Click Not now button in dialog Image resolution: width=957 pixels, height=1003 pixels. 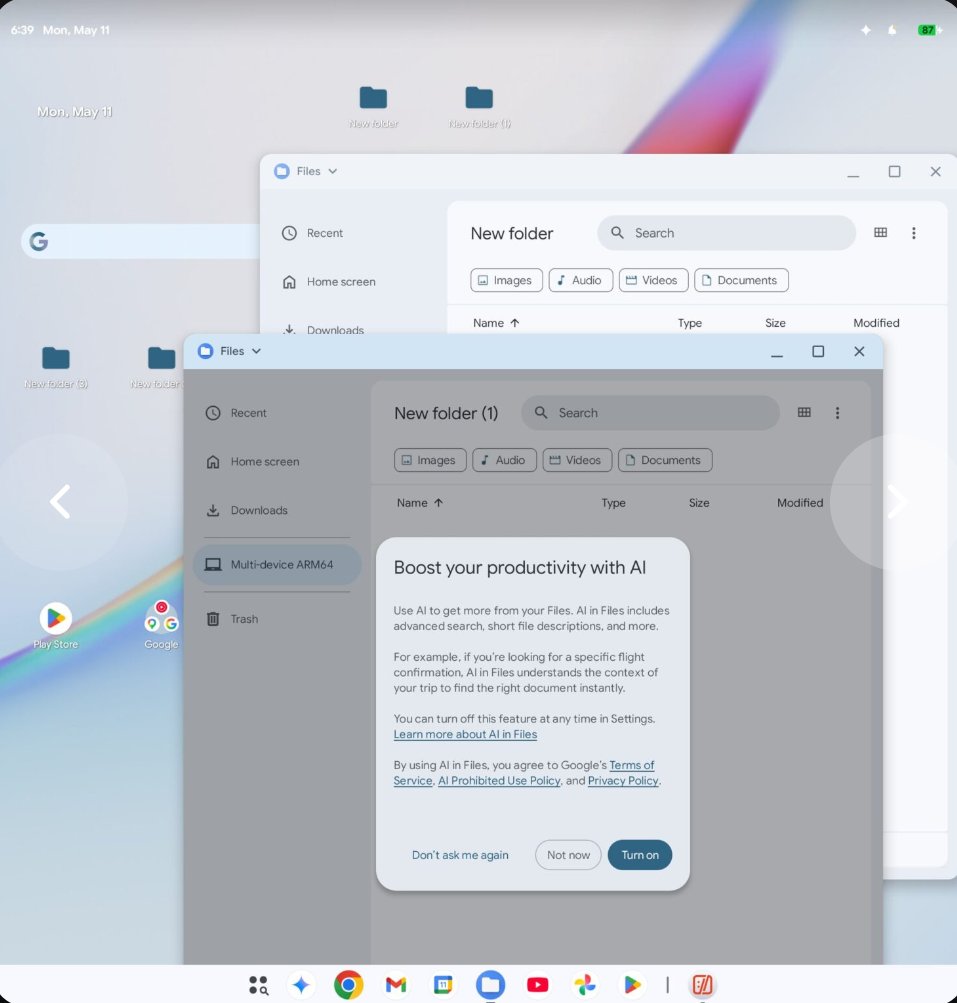568,855
